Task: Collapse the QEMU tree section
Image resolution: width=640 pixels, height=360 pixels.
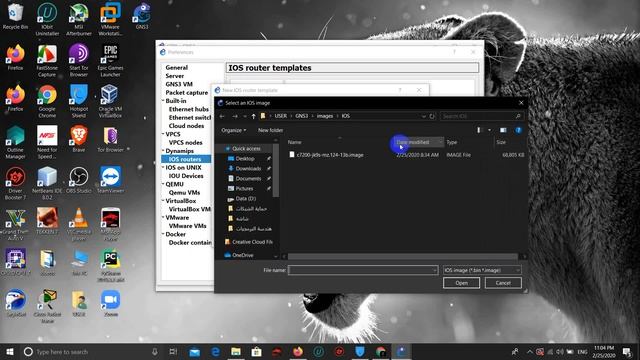Action: click(163, 184)
